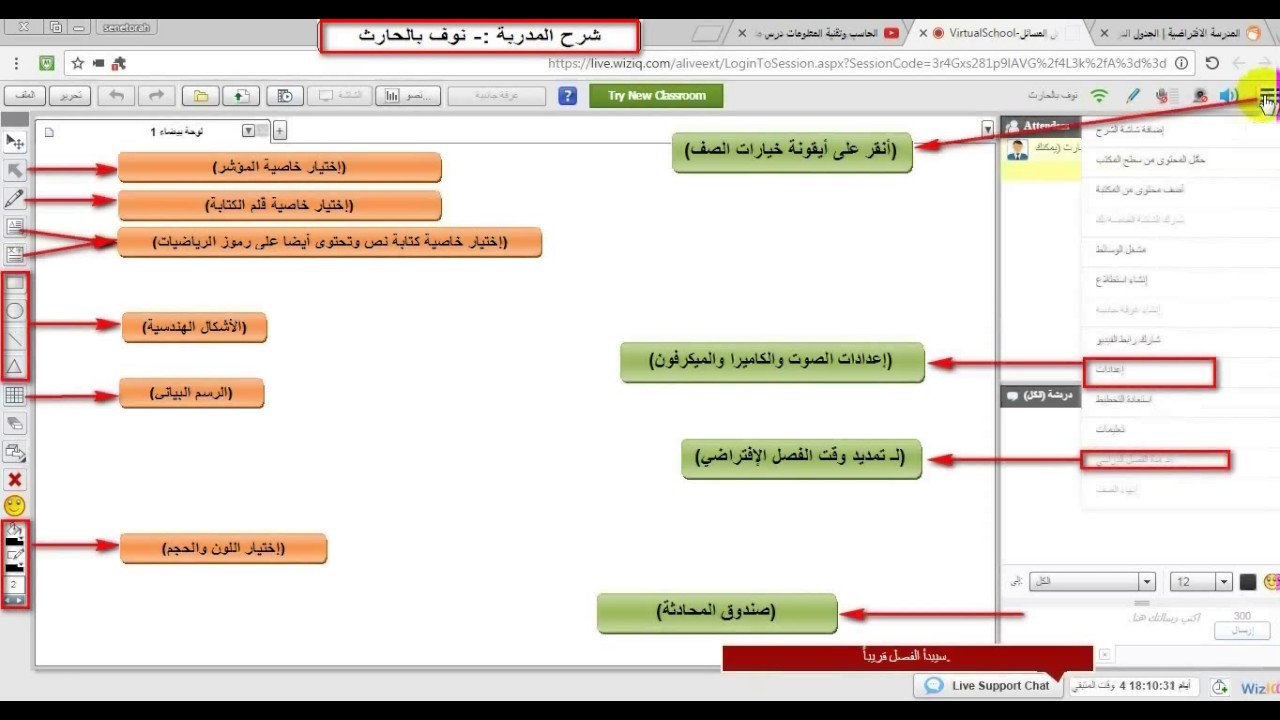Click the browser address bar URL
The height and width of the screenshot is (720, 1280).
click(x=857, y=63)
